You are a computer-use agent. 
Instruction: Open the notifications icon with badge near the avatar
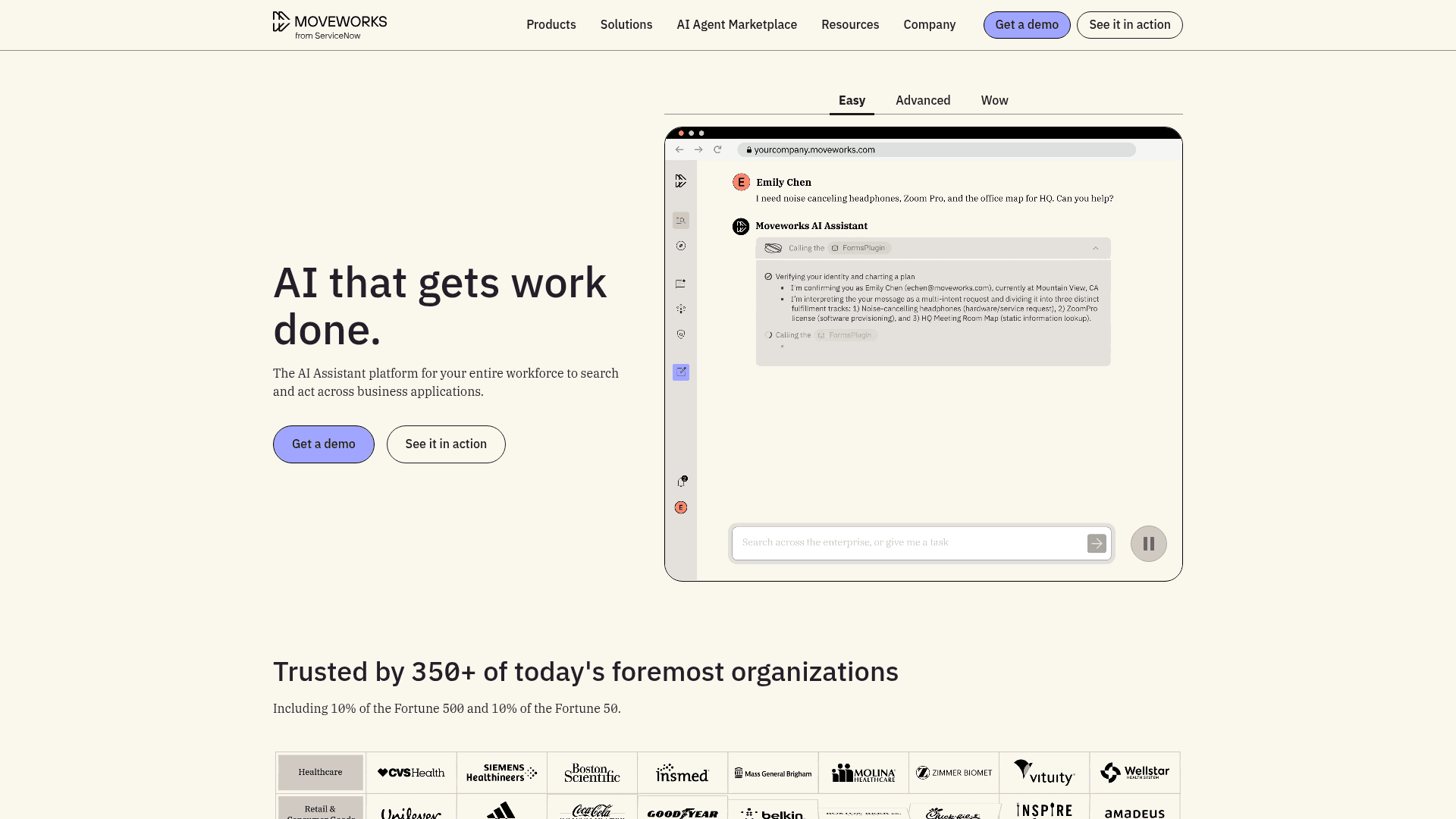pos(681,481)
